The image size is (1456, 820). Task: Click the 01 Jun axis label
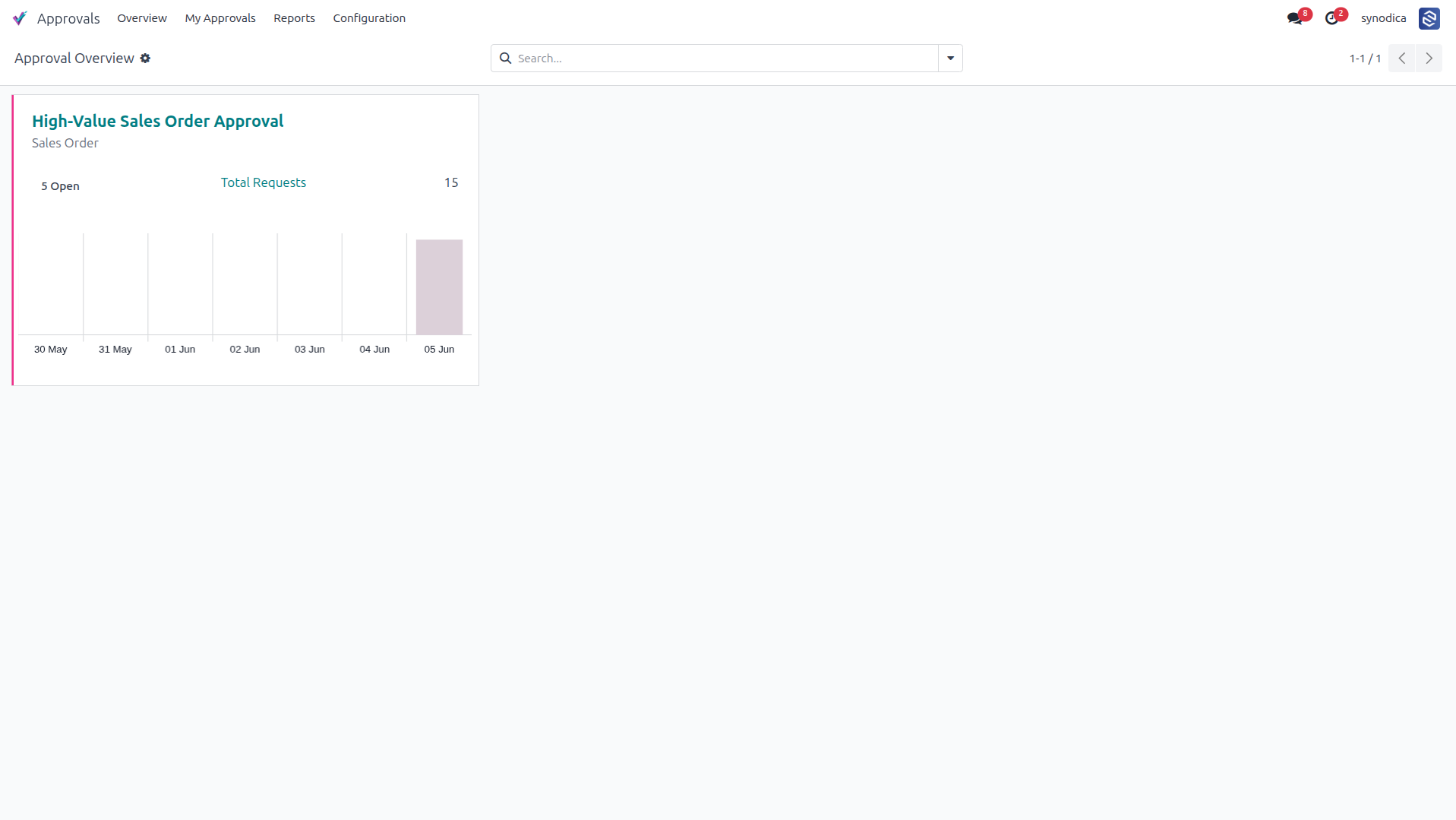[x=180, y=350]
